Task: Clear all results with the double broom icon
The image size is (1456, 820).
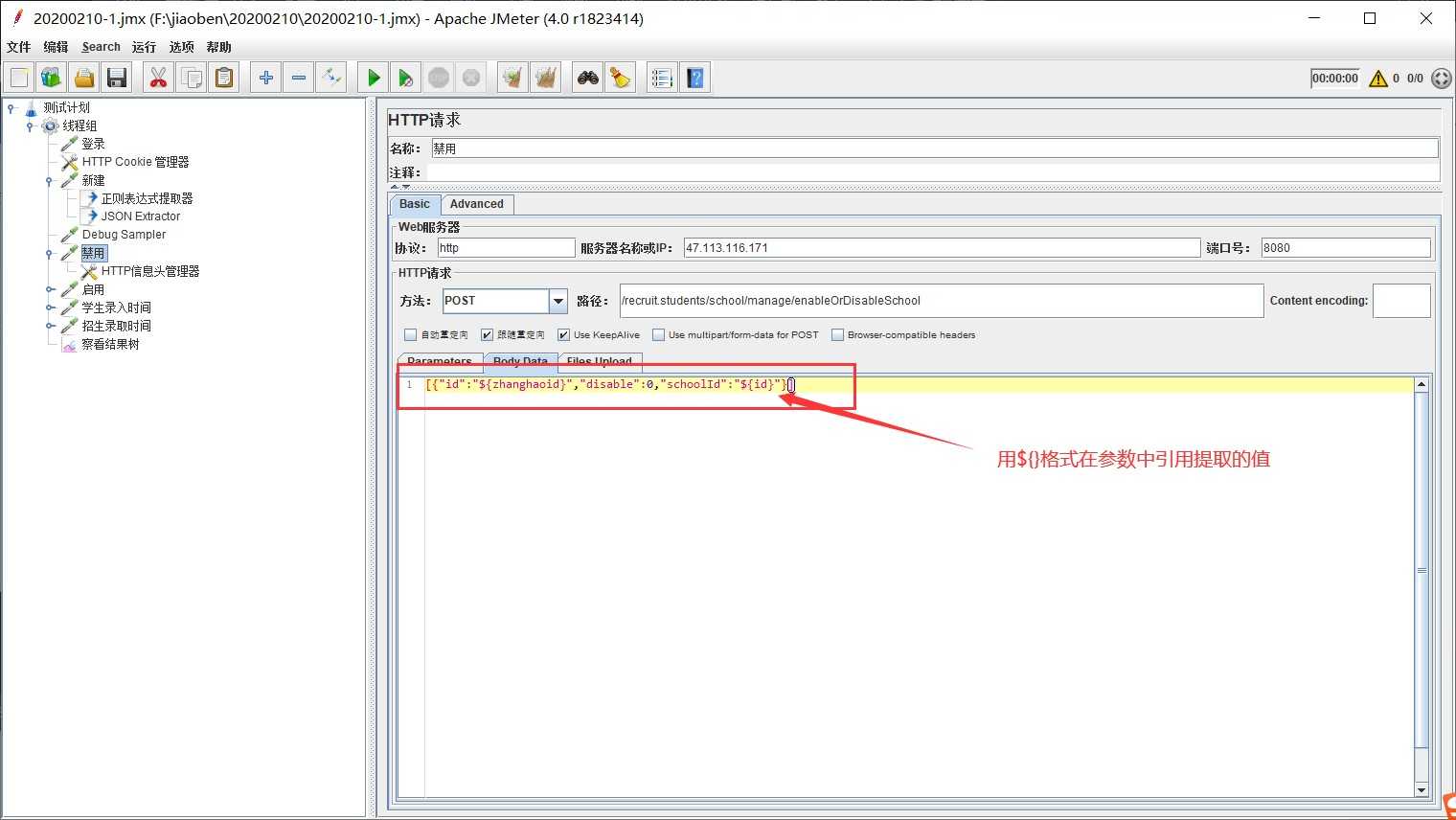Action: click(x=546, y=78)
